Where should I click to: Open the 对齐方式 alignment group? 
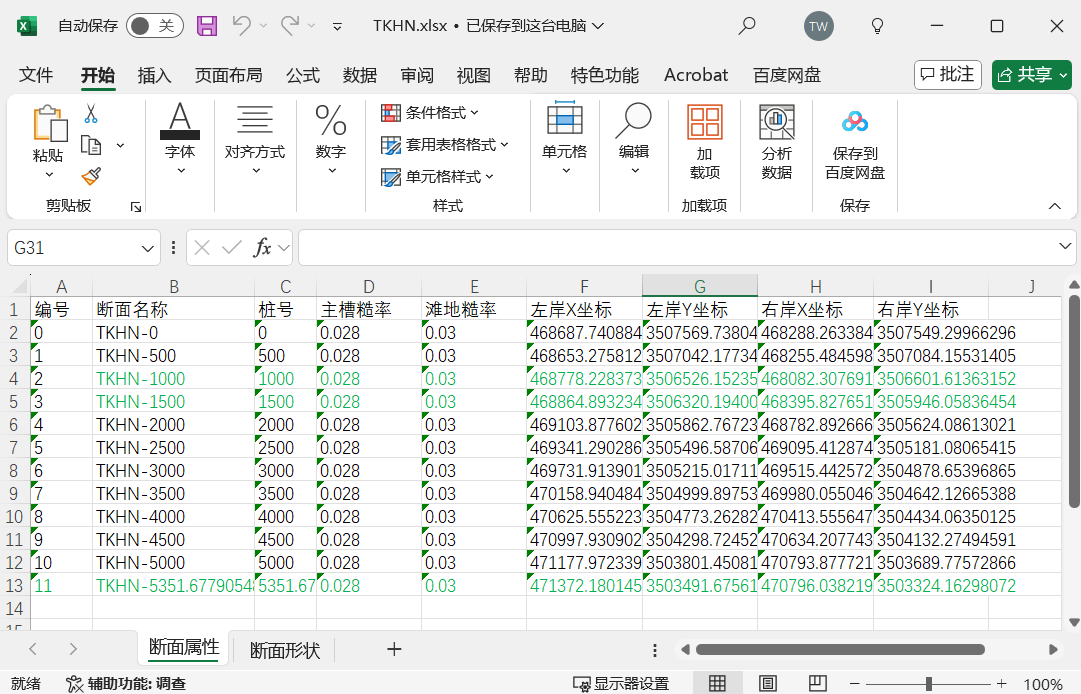(255, 138)
